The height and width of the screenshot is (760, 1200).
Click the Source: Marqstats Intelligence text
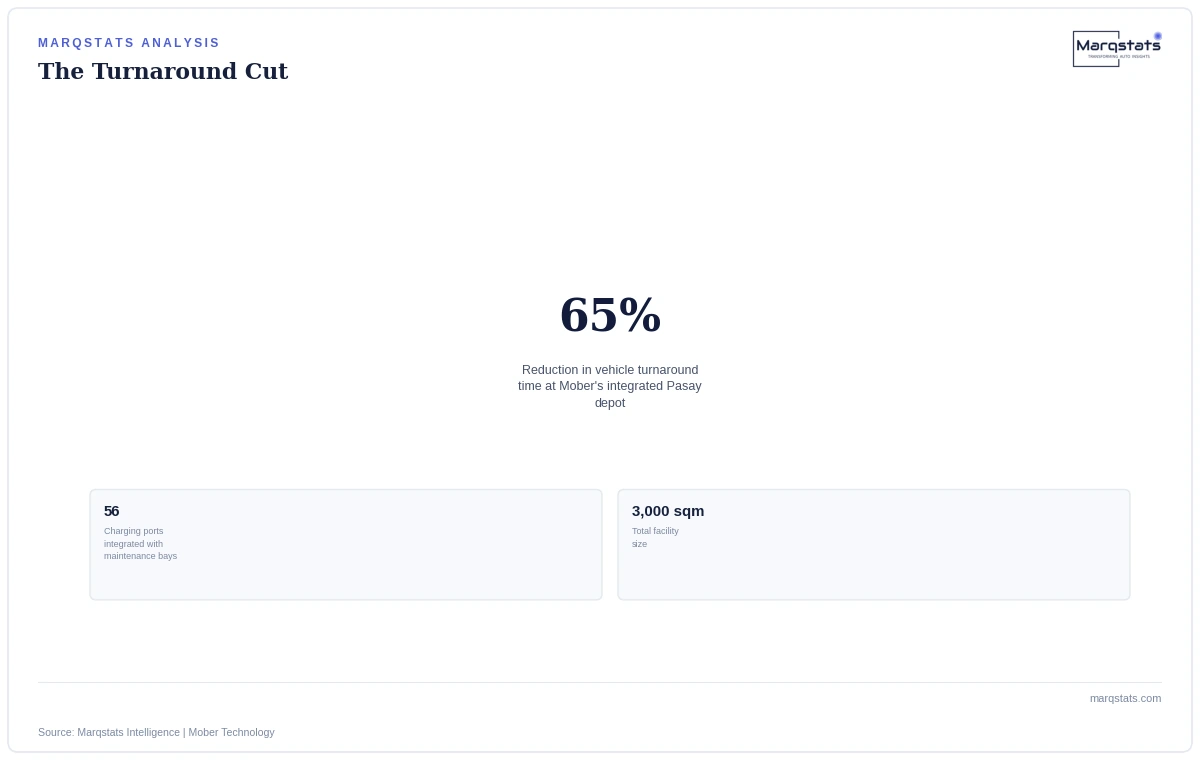[109, 732]
